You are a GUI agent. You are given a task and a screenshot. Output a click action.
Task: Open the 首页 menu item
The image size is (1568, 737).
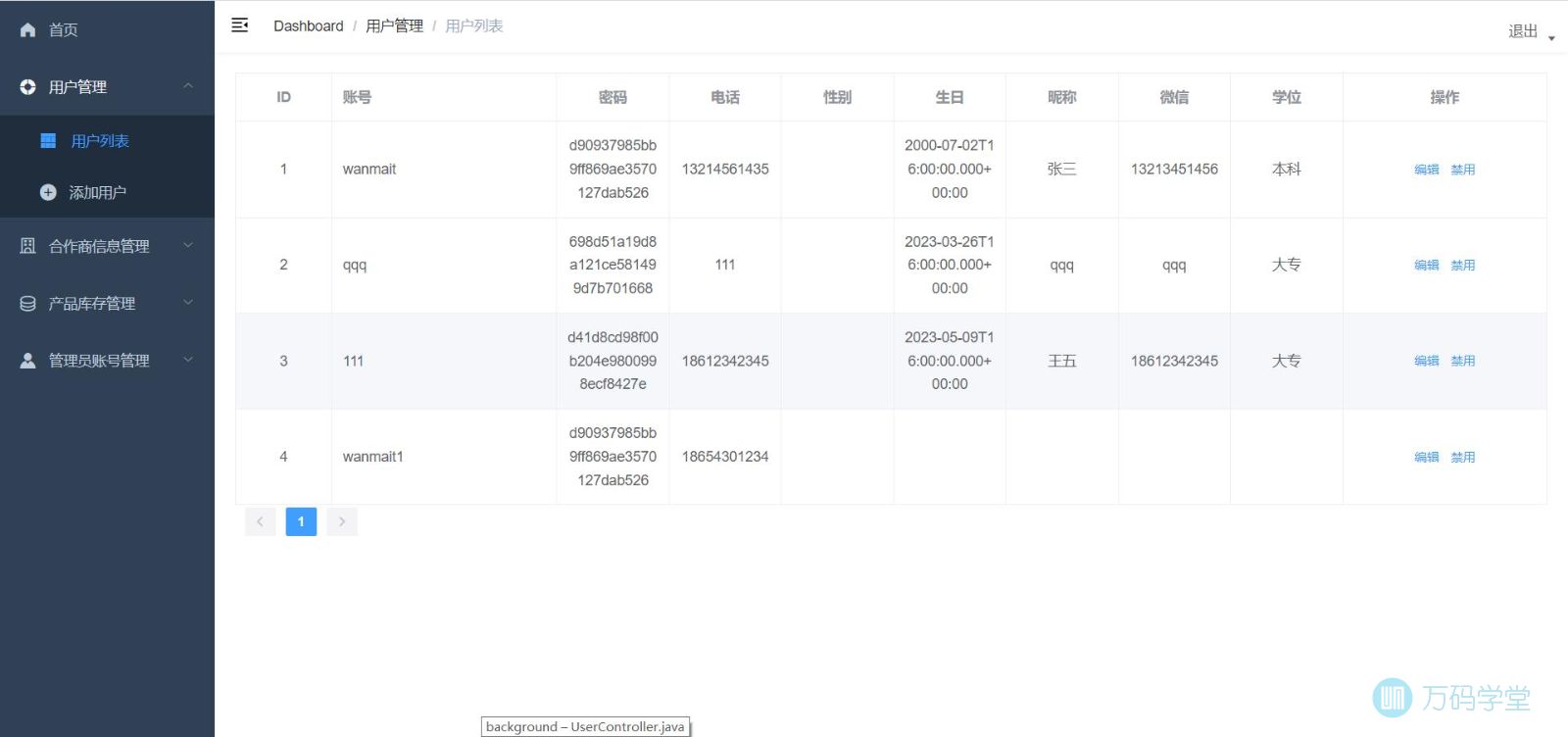pyautogui.click(x=64, y=30)
